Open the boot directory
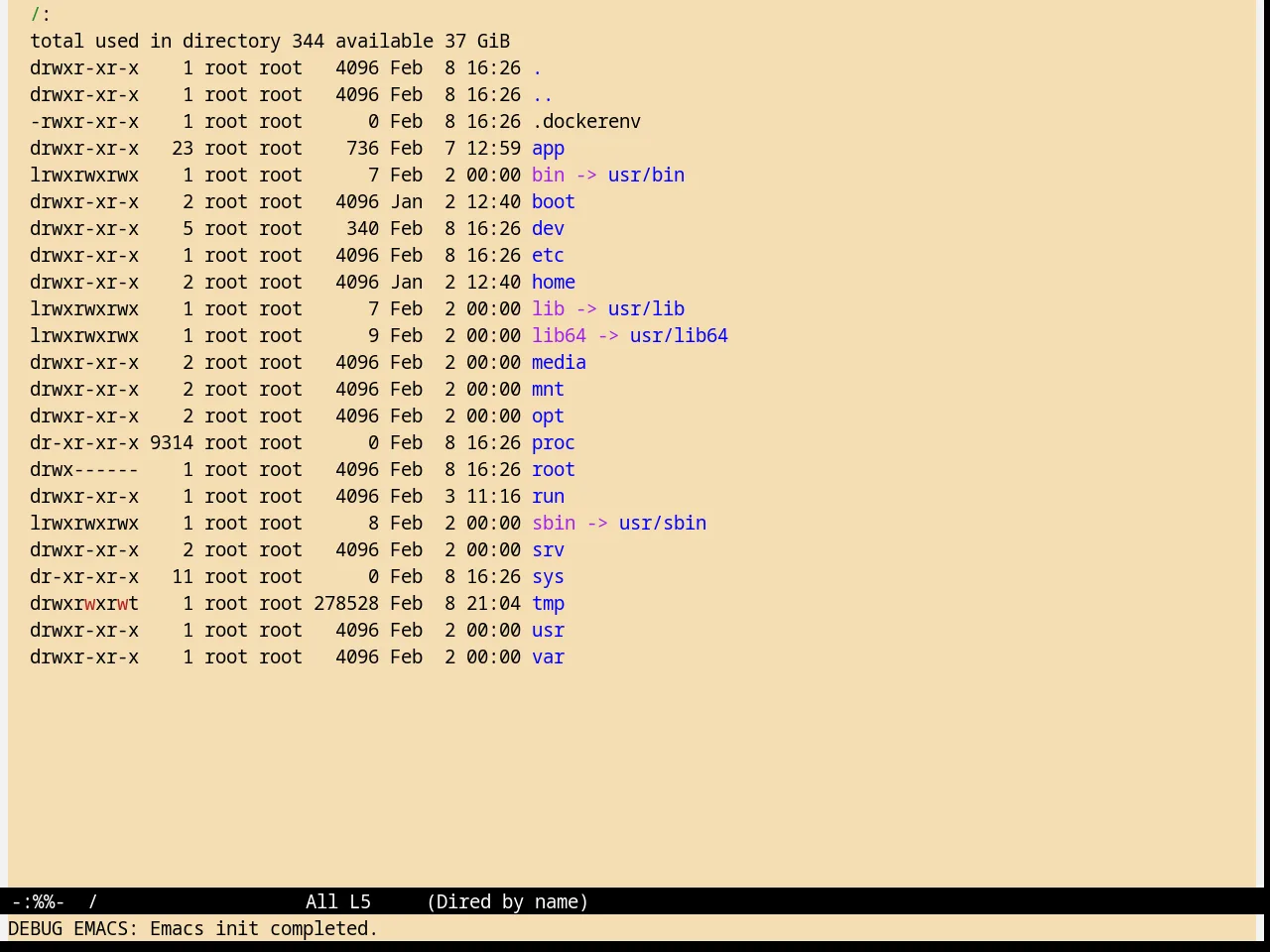The width and height of the screenshot is (1270, 952). [554, 202]
